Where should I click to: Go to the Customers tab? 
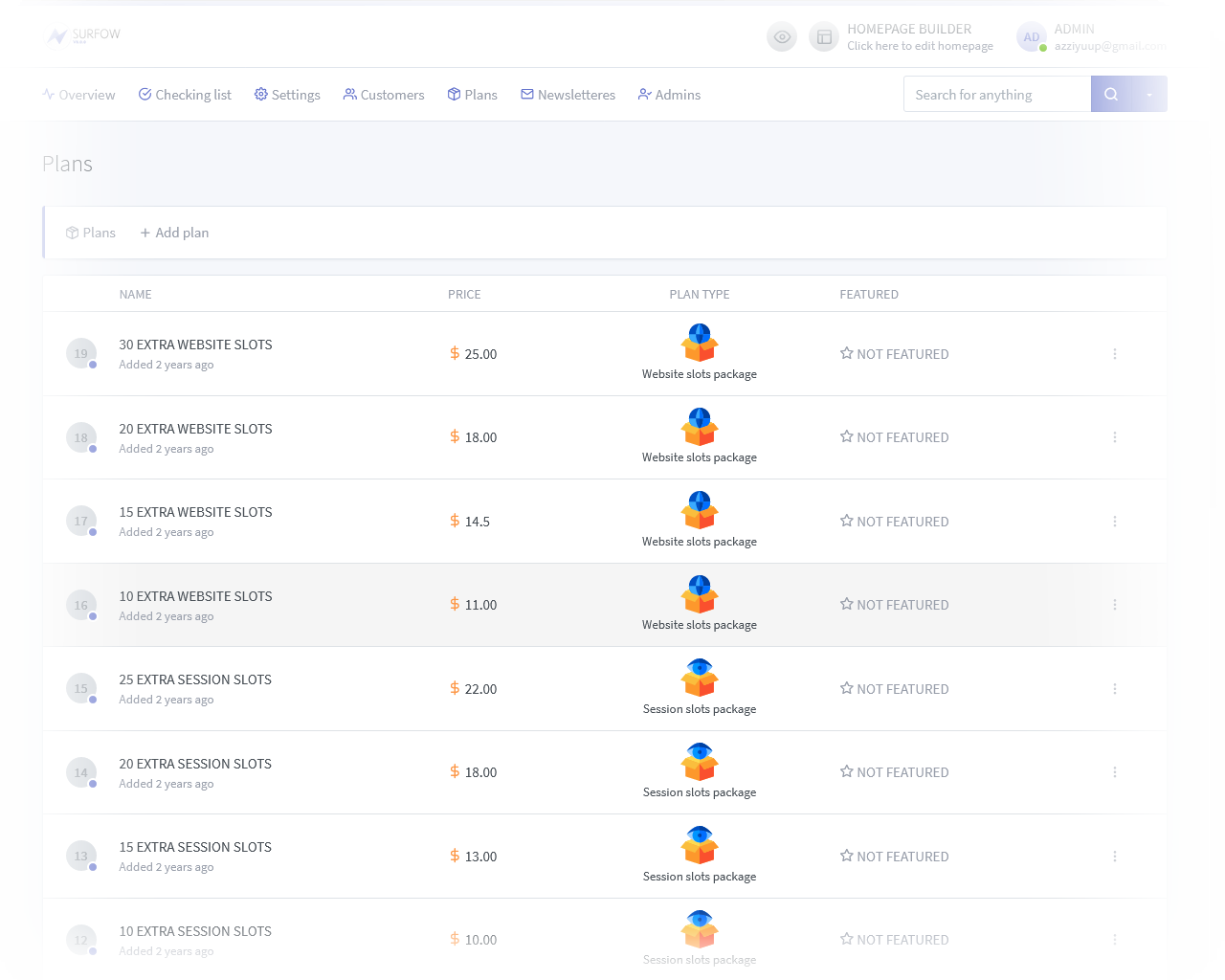click(384, 95)
